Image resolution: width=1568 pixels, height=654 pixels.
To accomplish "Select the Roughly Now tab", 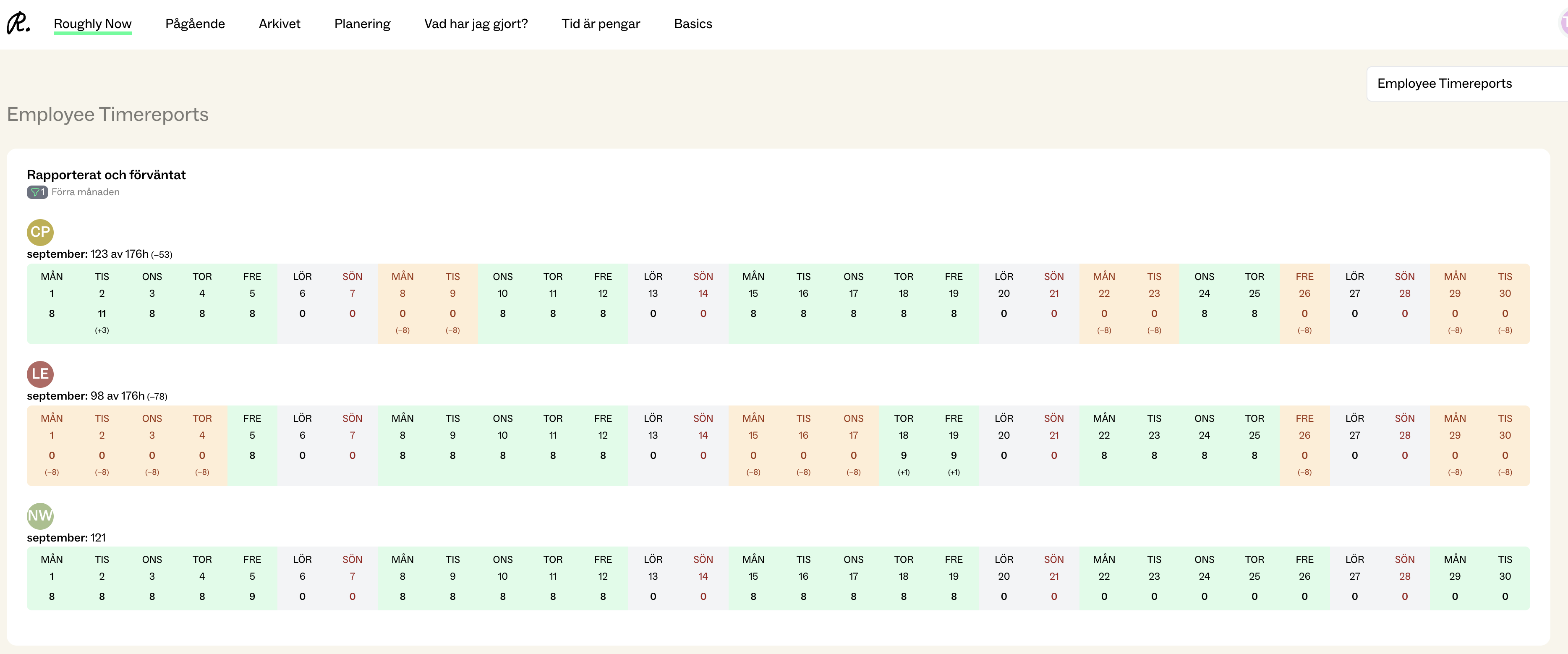I will pos(92,24).
